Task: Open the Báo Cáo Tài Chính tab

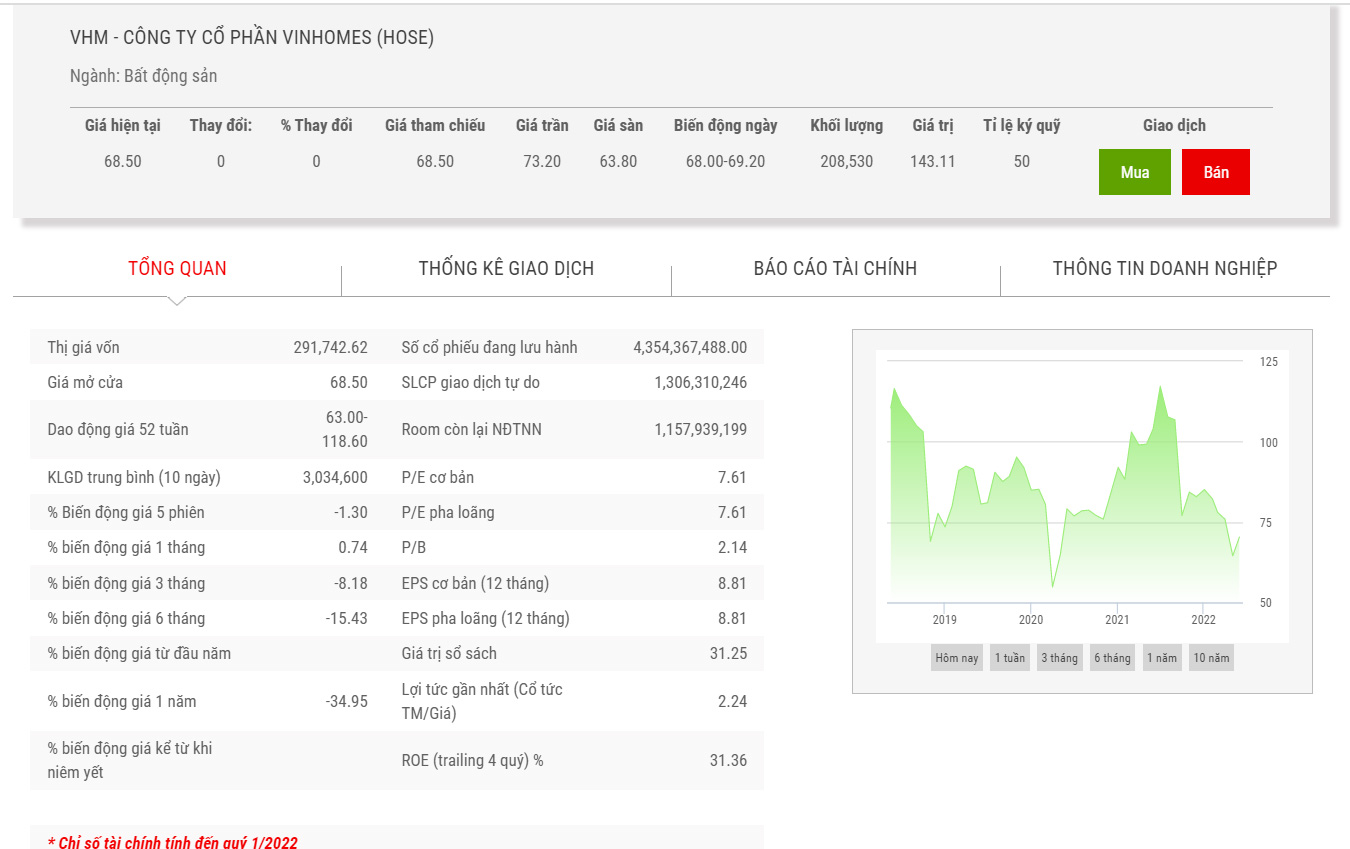Action: (835, 268)
